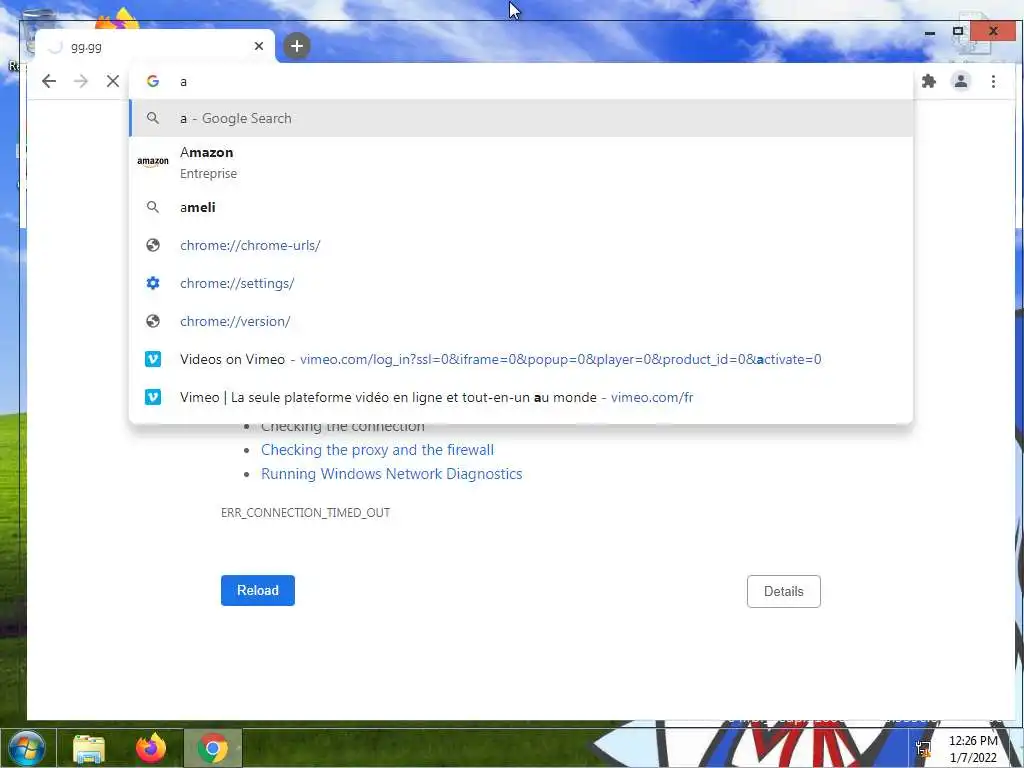Open the Windows Start menu
1024x768 pixels.
26,748
